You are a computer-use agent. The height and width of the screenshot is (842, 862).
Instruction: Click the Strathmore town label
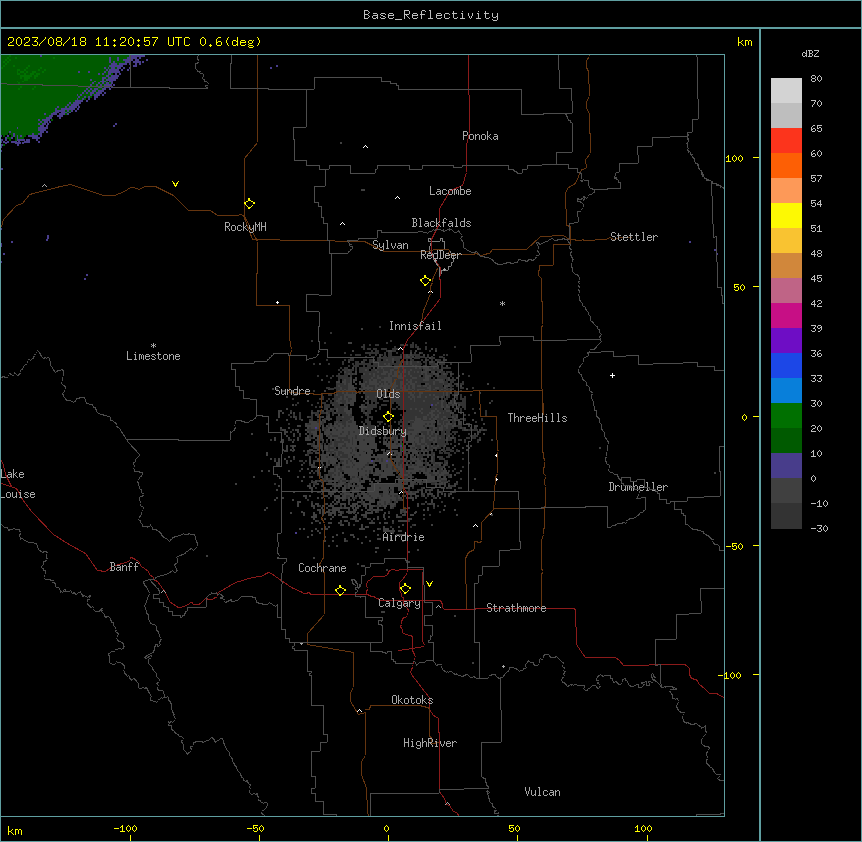[516, 608]
